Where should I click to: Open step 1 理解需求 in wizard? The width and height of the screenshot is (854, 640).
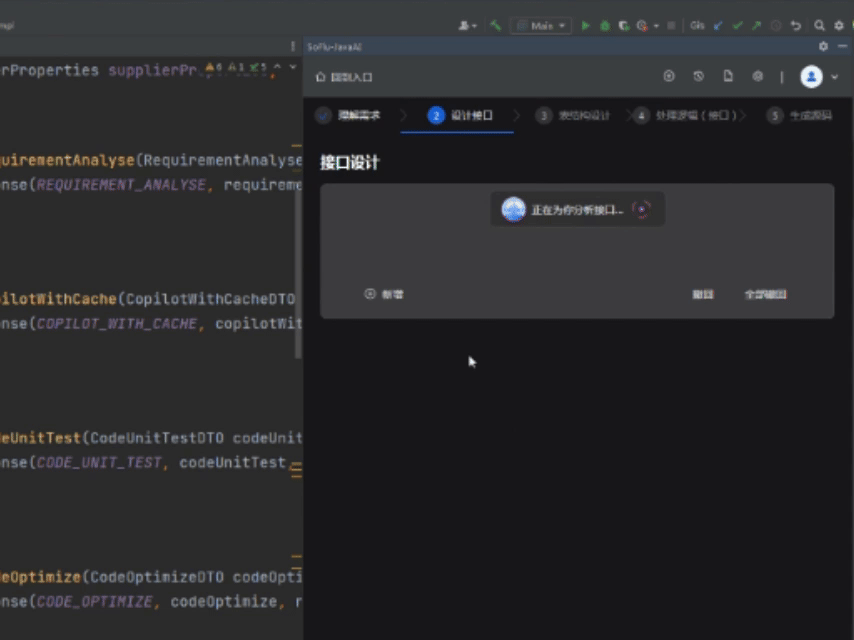(x=349, y=115)
